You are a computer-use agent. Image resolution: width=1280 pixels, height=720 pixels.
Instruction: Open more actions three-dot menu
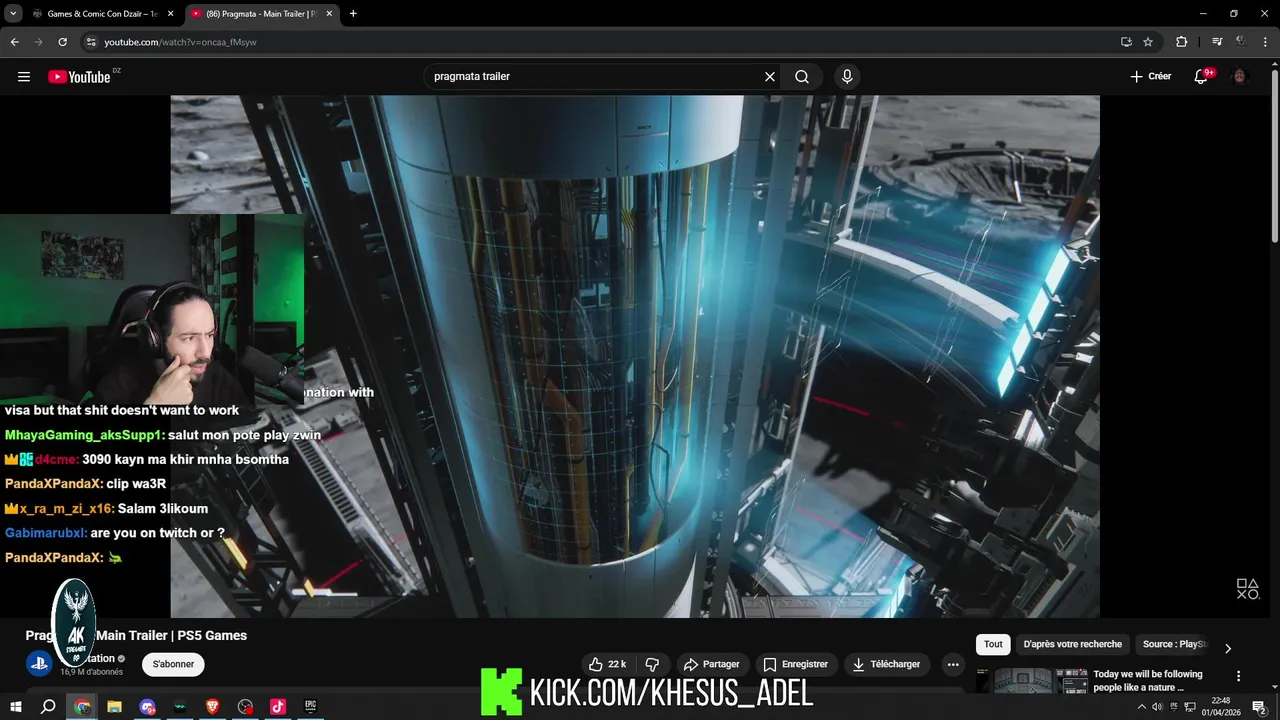point(953,664)
